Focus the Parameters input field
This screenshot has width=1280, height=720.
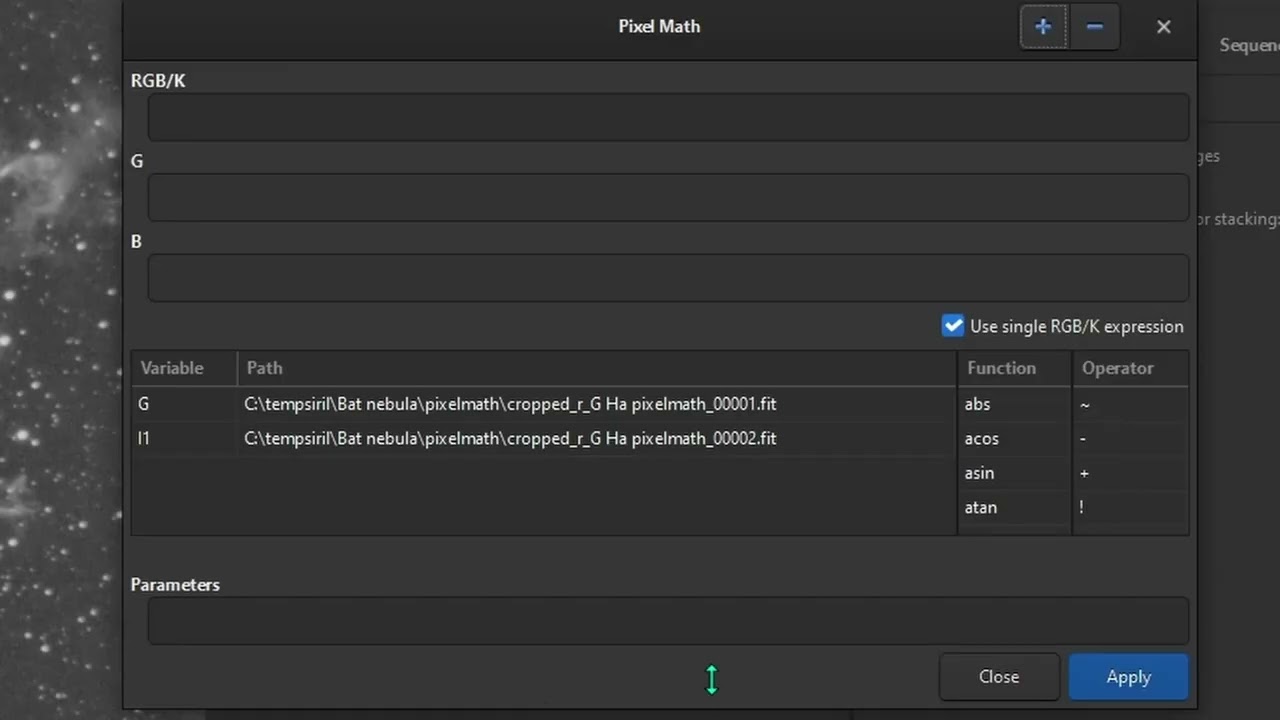[x=668, y=621]
